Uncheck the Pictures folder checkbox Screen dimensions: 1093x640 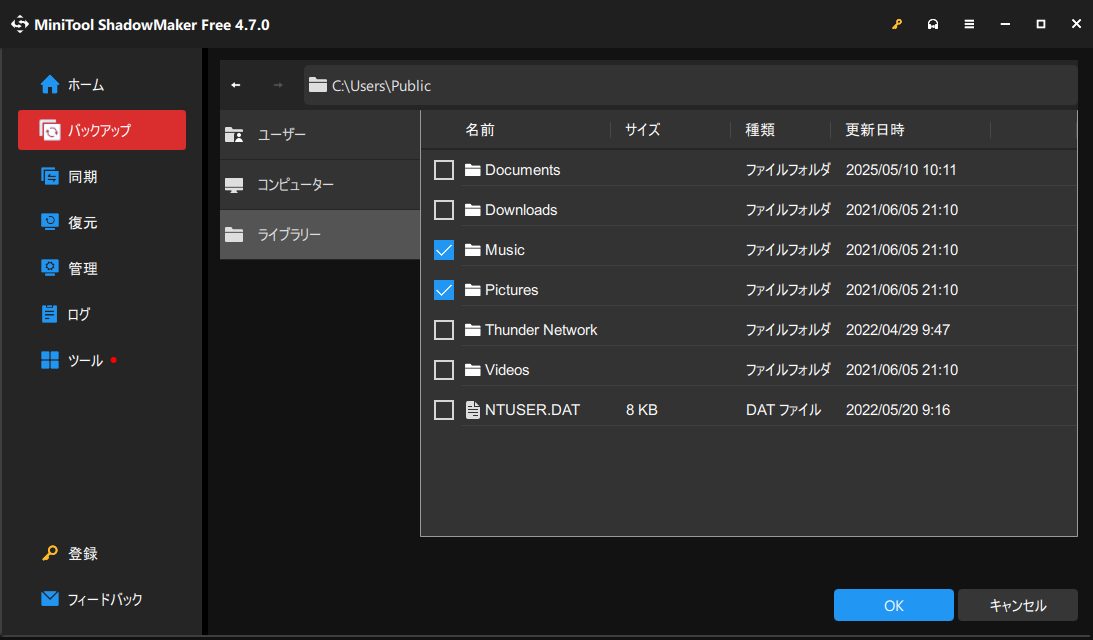coord(444,290)
